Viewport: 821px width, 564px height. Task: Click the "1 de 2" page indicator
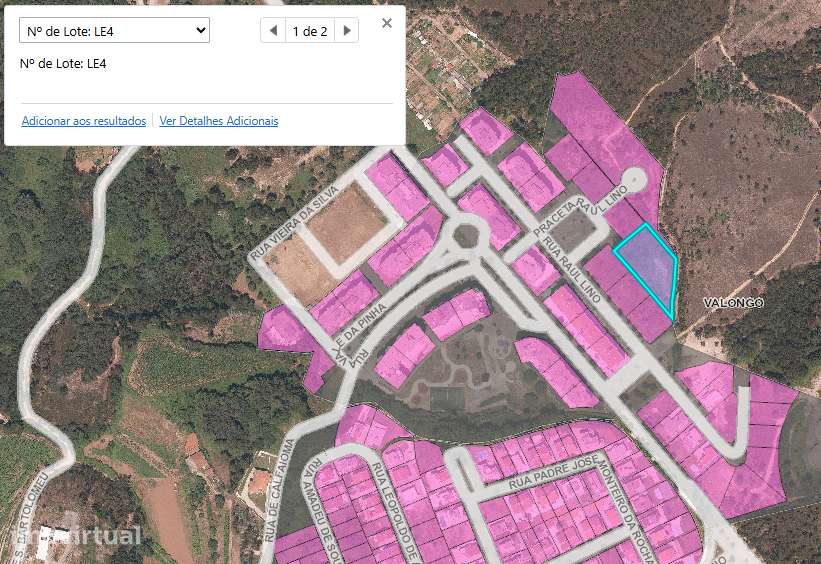click(x=310, y=31)
